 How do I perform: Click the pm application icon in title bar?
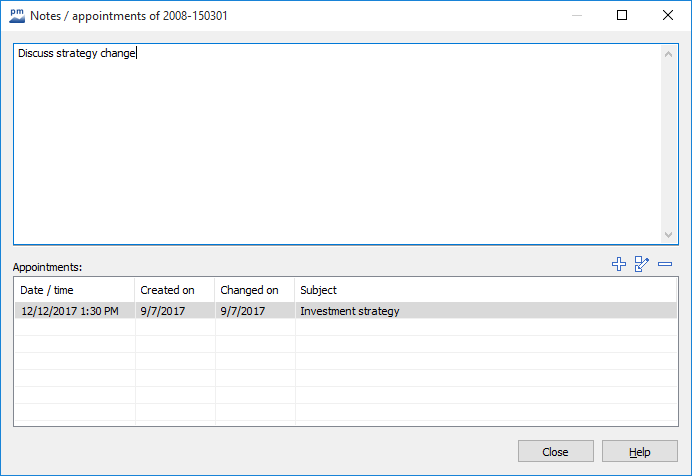coord(15,15)
